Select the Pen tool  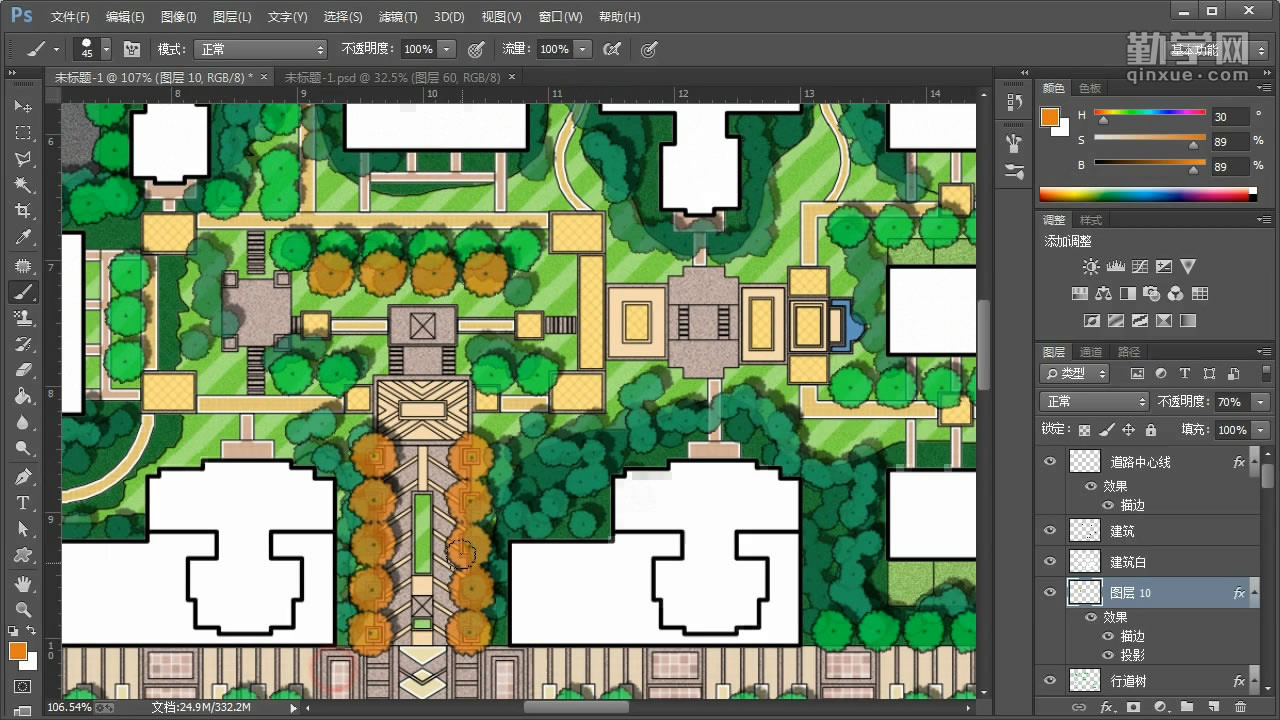click(22, 477)
